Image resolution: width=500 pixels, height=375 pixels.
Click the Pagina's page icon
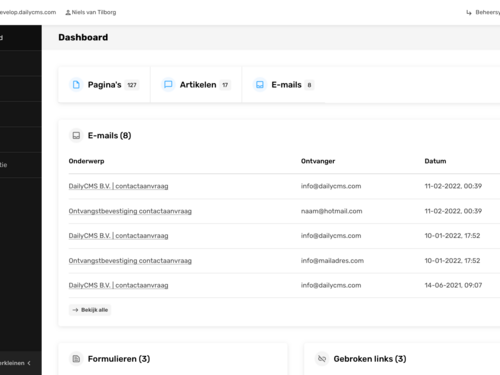coord(76,85)
